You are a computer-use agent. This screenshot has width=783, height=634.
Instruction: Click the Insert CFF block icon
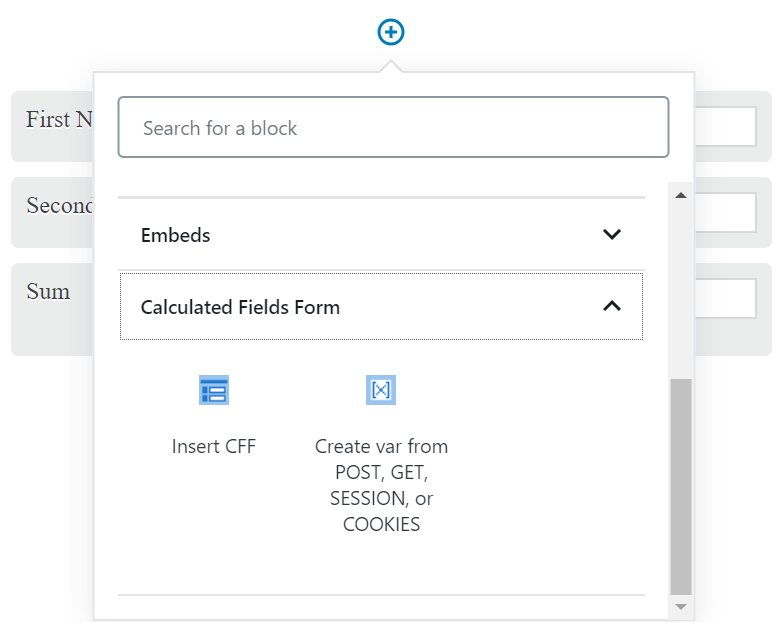point(214,390)
